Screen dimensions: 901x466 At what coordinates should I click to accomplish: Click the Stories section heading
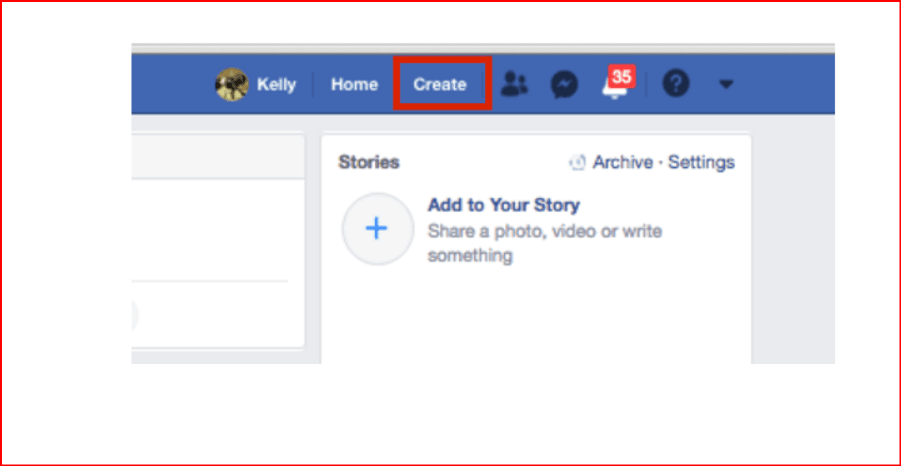369,162
